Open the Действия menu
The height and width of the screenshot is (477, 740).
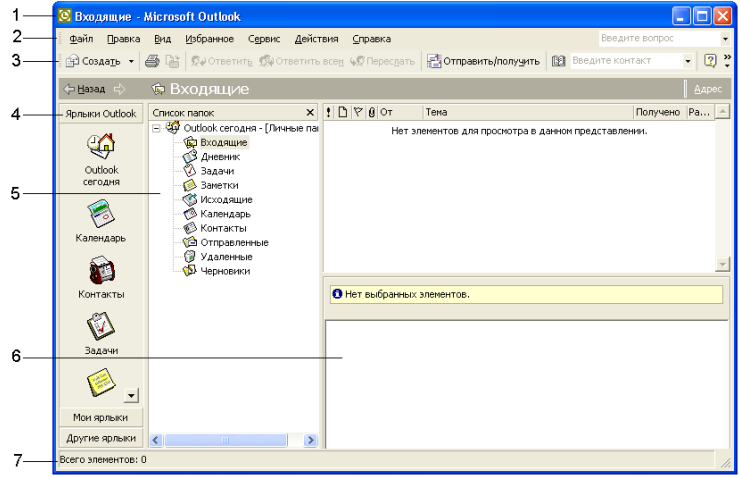click(x=316, y=39)
